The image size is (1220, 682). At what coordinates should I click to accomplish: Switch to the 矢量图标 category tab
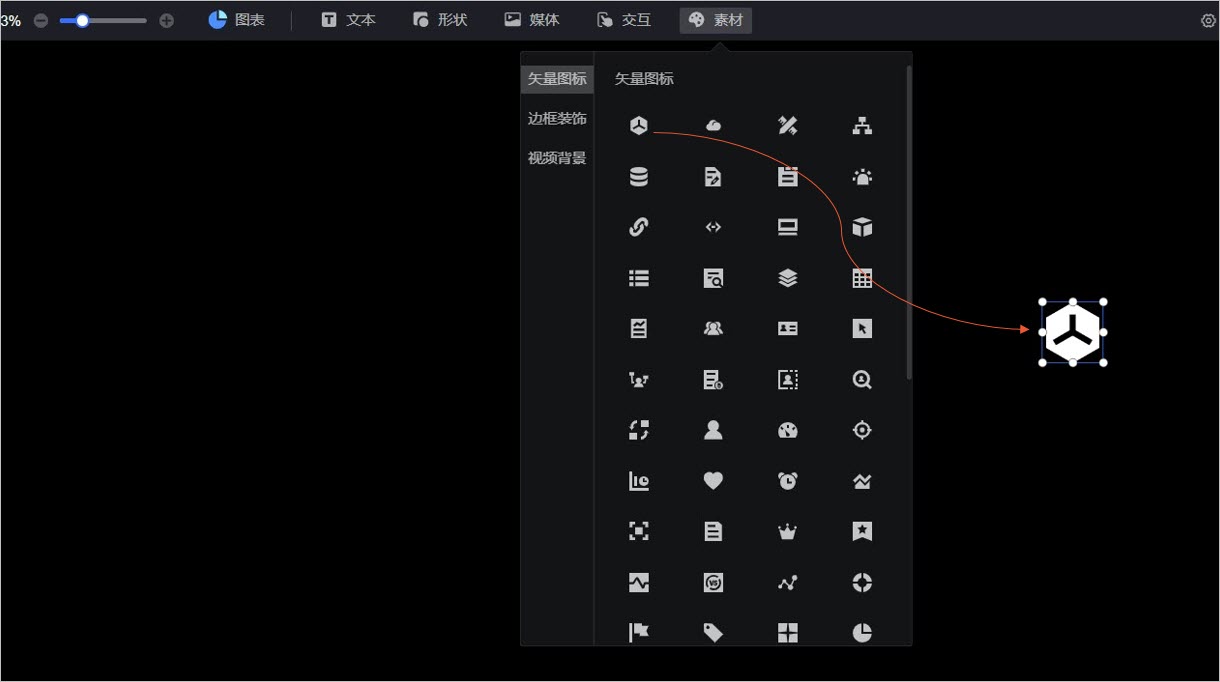point(557,79)
